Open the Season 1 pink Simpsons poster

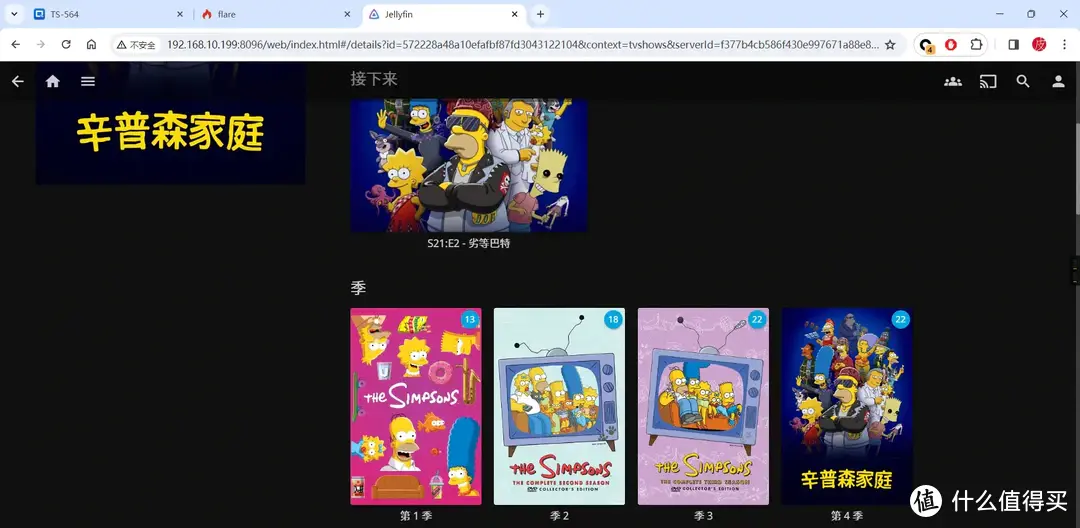pos(416,406)
